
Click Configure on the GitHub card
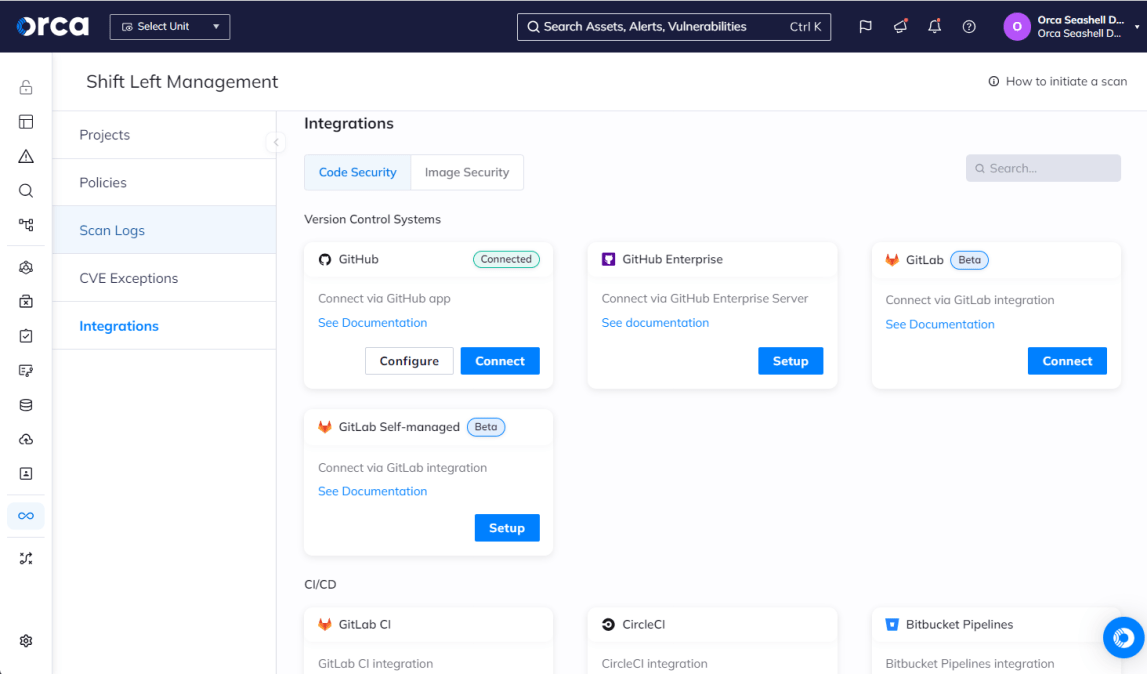[x=409, y=361]
